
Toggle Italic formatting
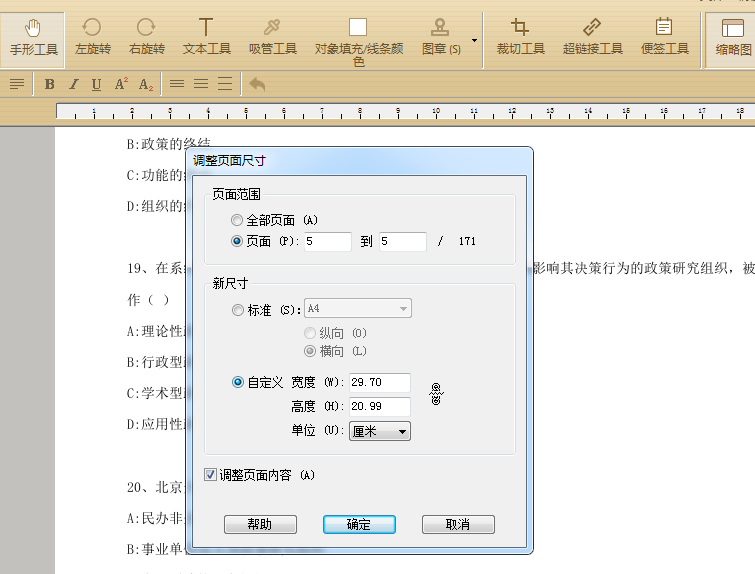pyautogui.click(x=73, y=84)
